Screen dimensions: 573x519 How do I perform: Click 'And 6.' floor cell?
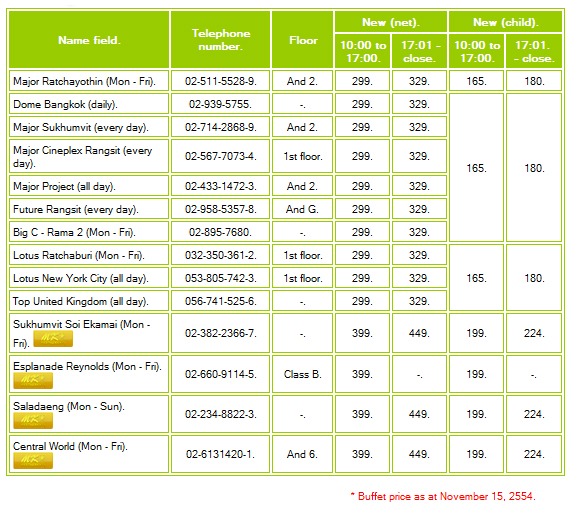pos(303,454)
